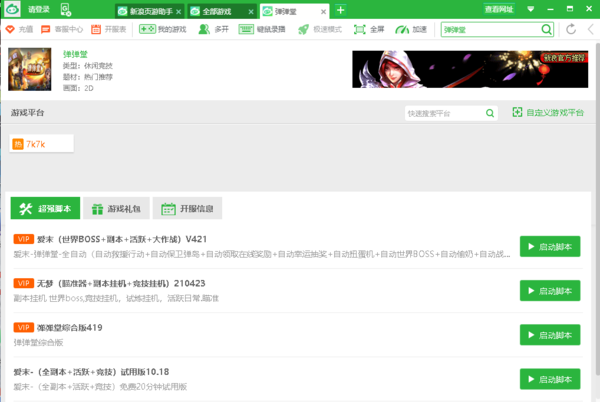Click script title 弹弹堂综合版419
The width and height of the screenshot is (600, 402).
point(70,328)
